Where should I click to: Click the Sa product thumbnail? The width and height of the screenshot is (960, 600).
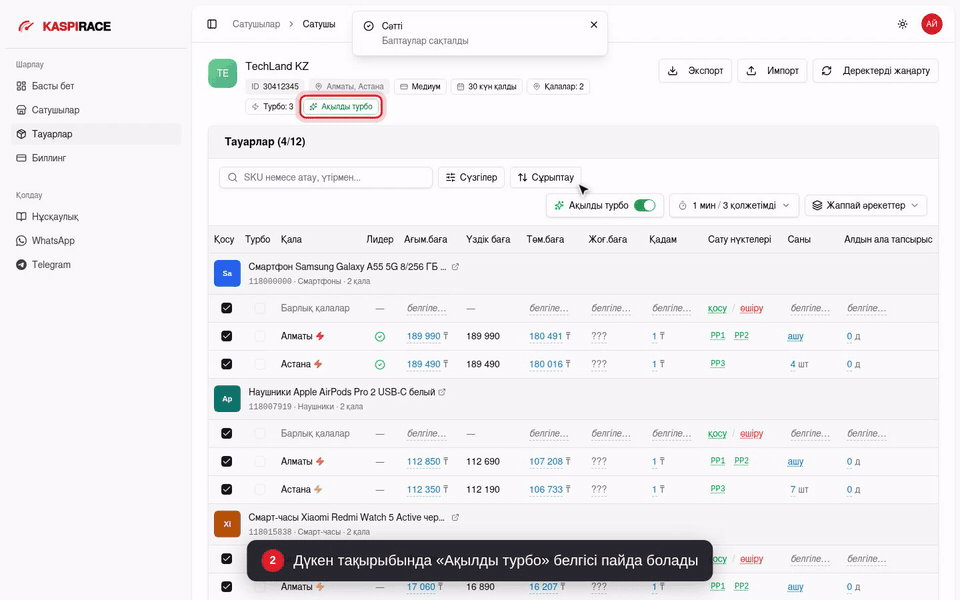tap(227, 273)
